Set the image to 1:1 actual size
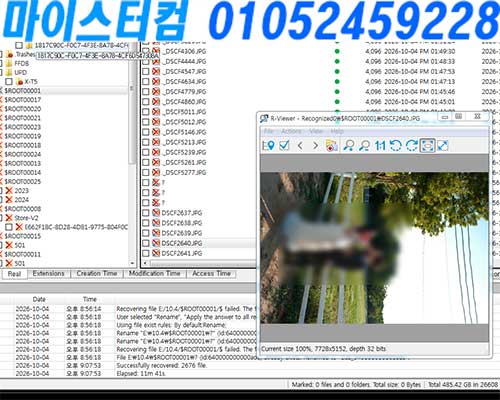This screenshot has height=400, width=500. tap(380, 145)
